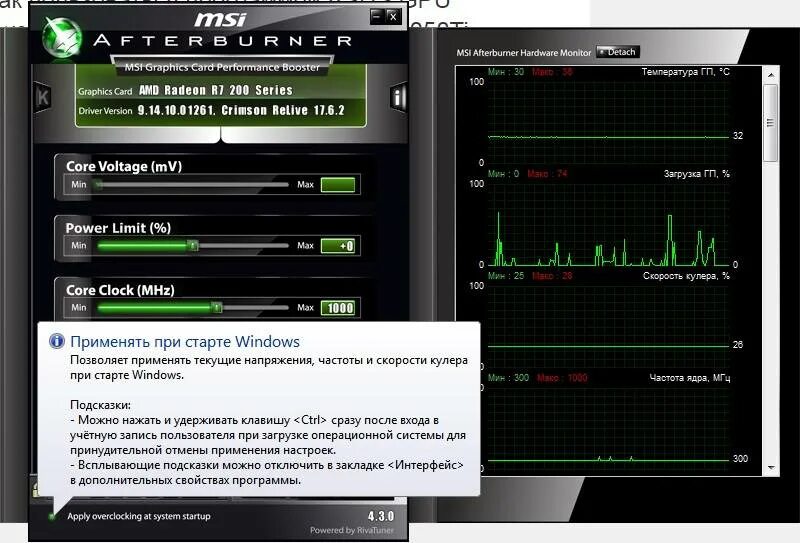Click the AMD Radeon R7 200 Series text
Viewport: 800px width, 543px height.
point(216,90)
